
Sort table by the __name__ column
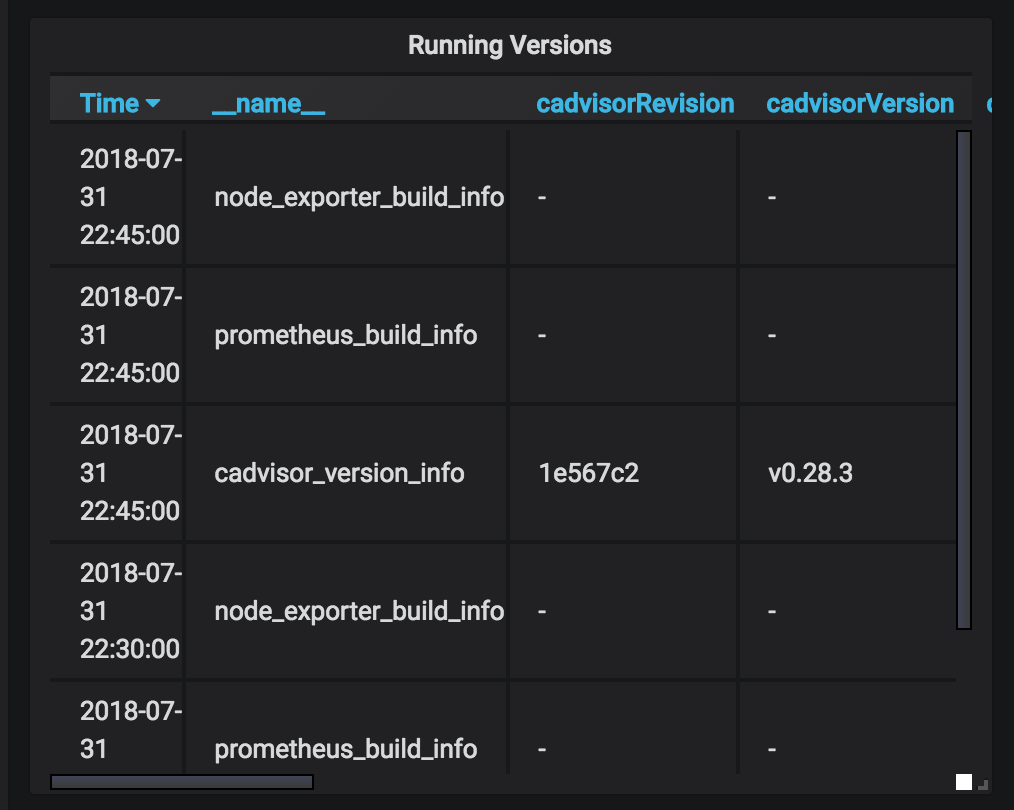(268, 104)
